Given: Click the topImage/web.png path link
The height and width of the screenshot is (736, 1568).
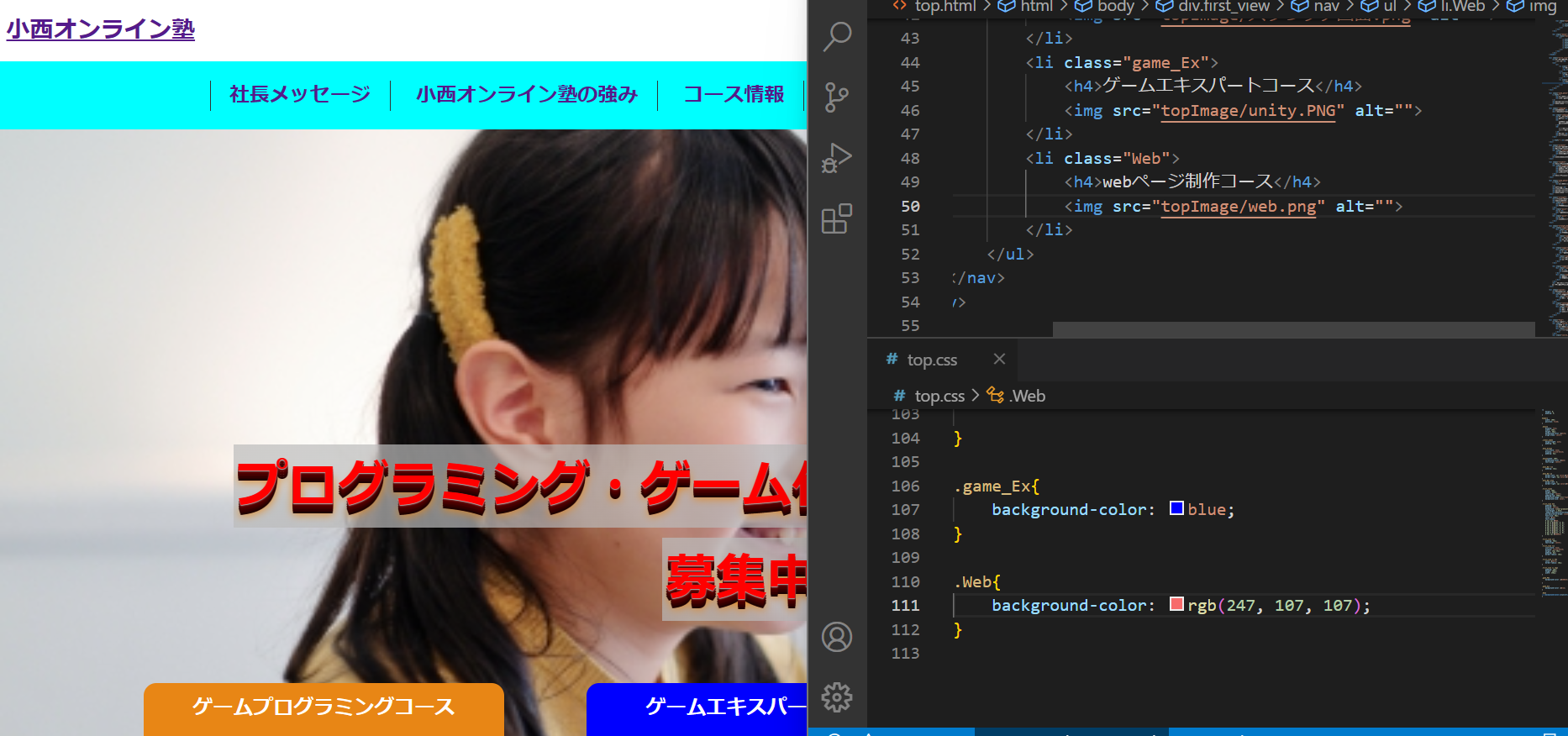Looking at the screenshot, I should coord(1239,206).
